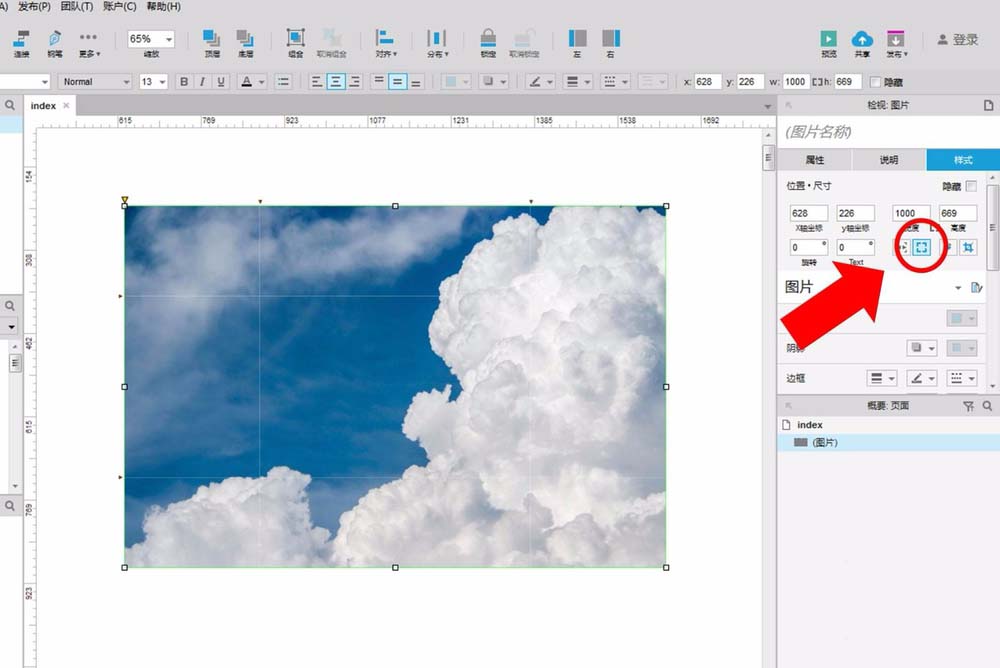This screenshot has width=1000, height=668.
Task: Open the page tabs list dropdown arrow
Action: (x=768, y=107)
